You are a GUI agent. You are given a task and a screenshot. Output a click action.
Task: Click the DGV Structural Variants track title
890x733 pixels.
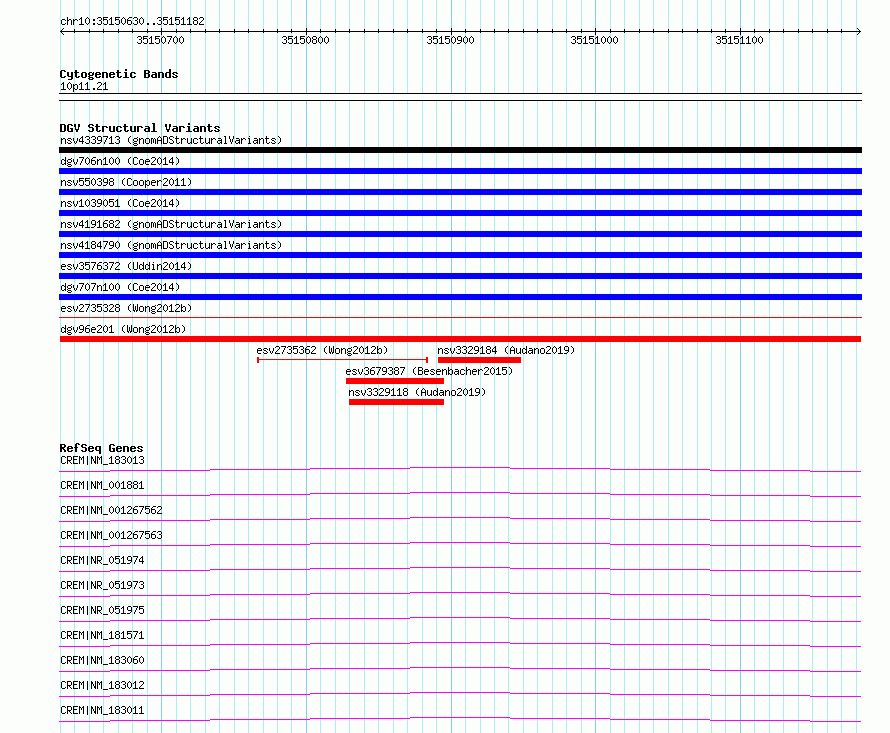point(140,128)
